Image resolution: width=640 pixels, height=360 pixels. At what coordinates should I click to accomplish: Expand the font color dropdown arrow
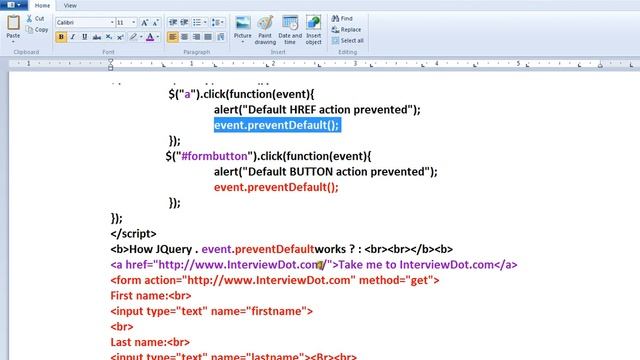point(158,37)
